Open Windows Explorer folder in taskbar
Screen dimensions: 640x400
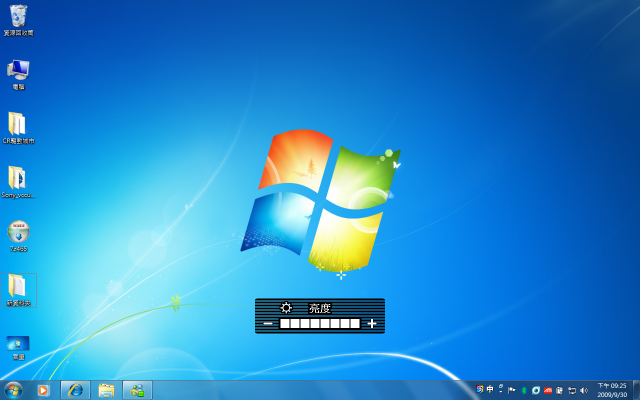(x=106, y=391)
